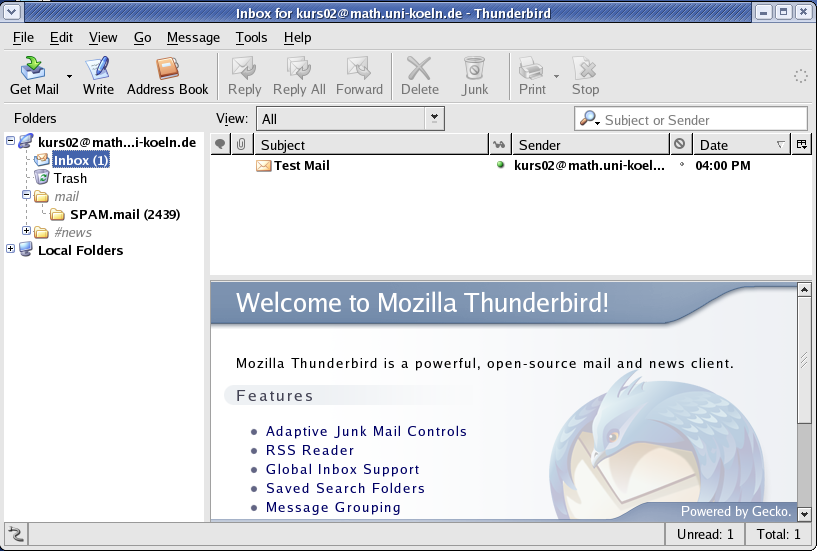817x551 pixels.
Task: Sort messages by Date column header
Action: [741, 144]
